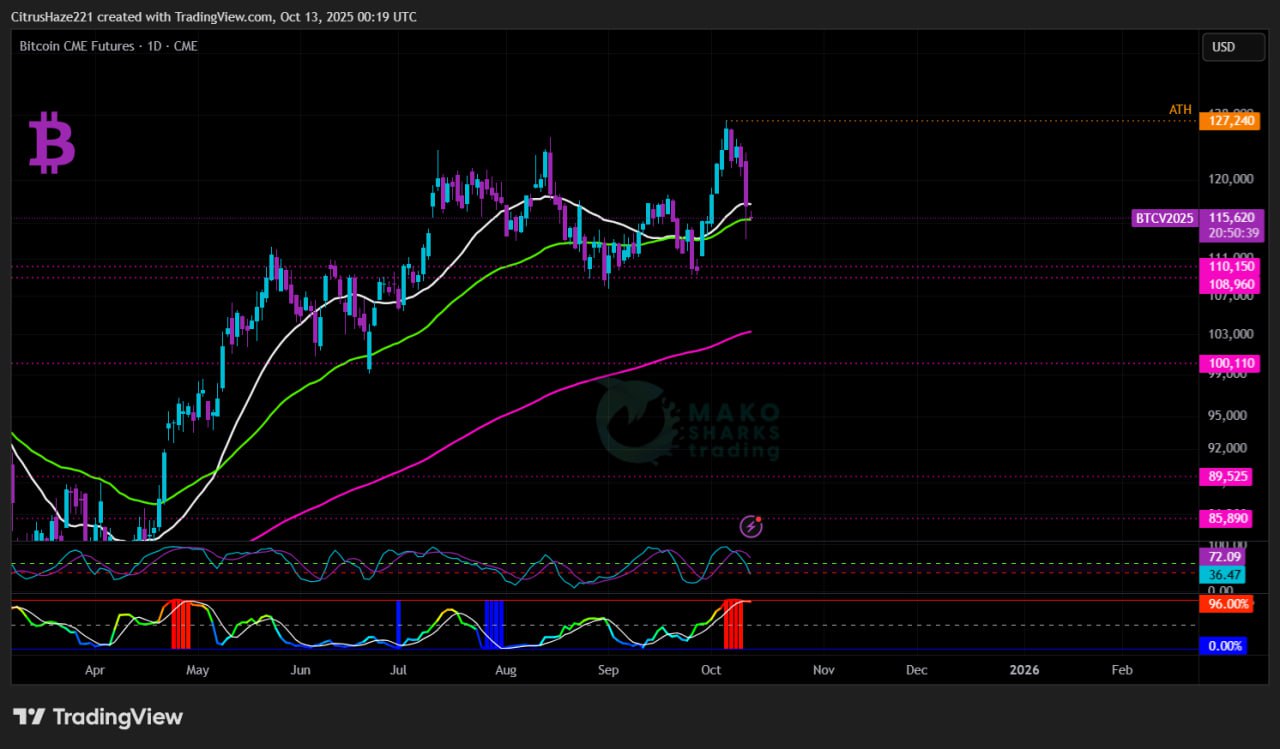Click the 108,960 pink level label
Image resolution: width=1280 pixels, height=749 pixels.
coord(1231,284)
